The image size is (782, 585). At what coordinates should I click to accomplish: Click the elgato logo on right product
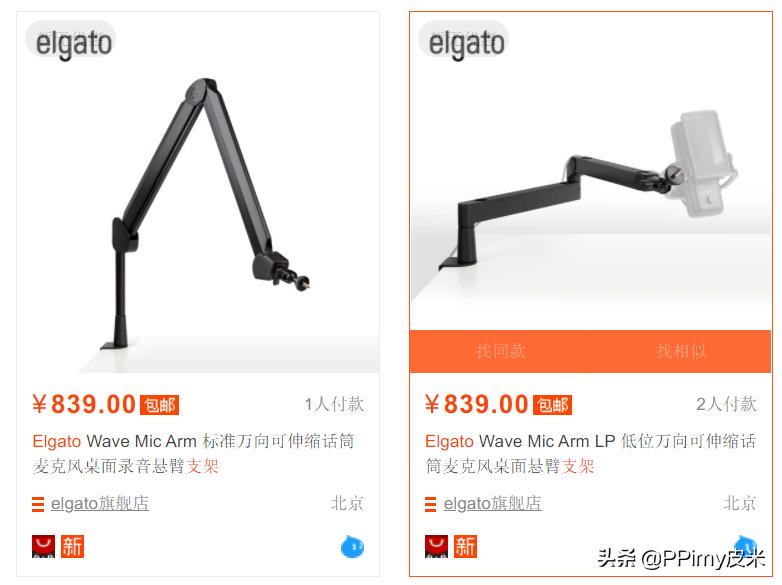463,40
